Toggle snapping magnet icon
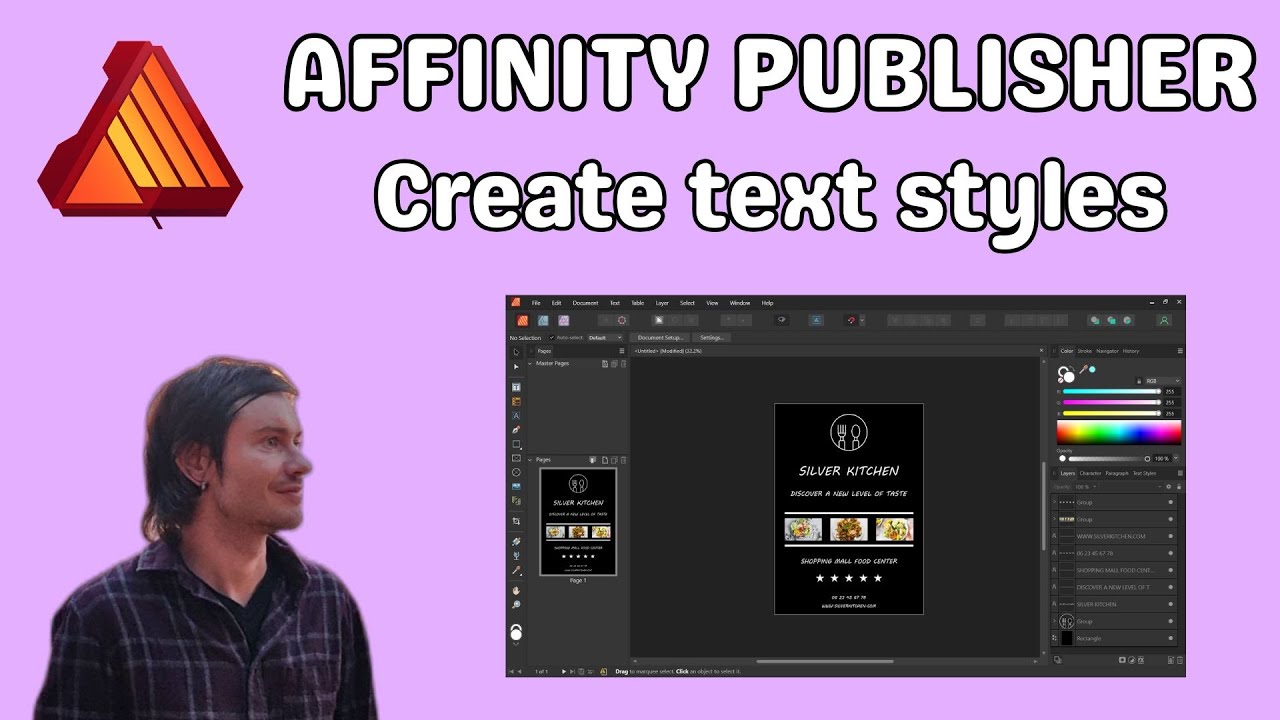This screenshot has width=1280, height=720. pos(851,321)
